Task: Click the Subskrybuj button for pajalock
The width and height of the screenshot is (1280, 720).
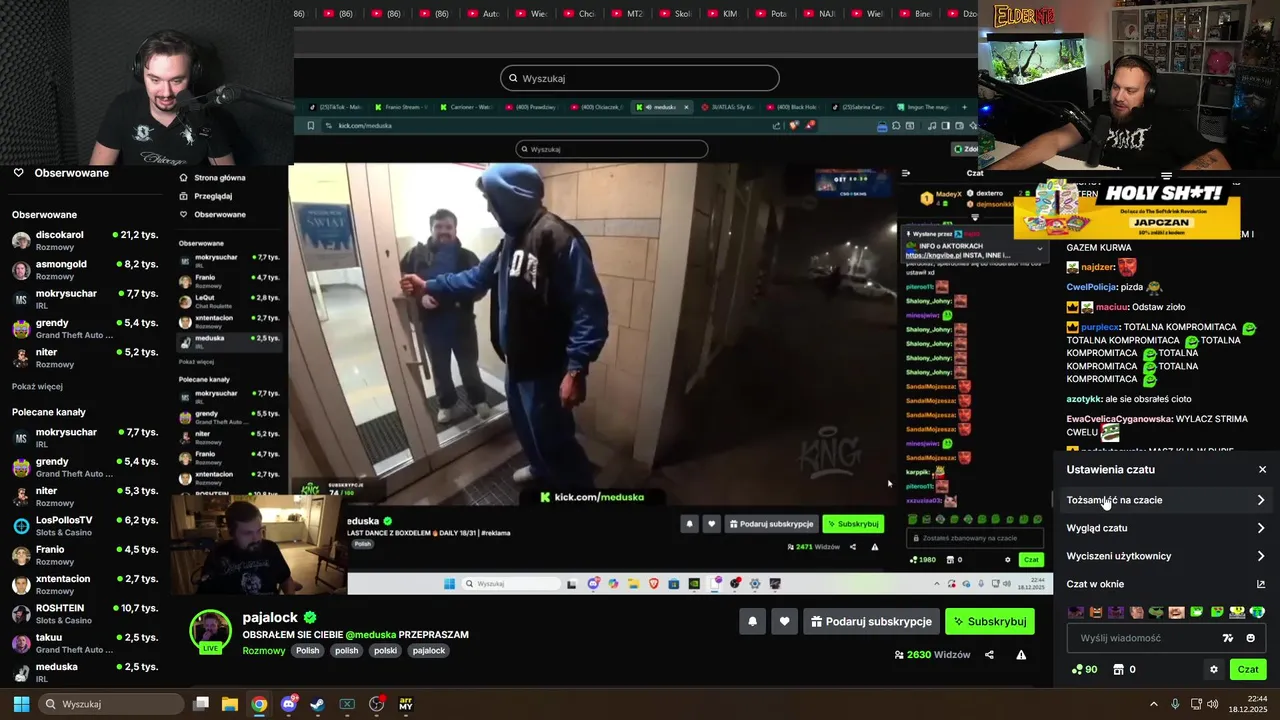Action: coord(990,621)
